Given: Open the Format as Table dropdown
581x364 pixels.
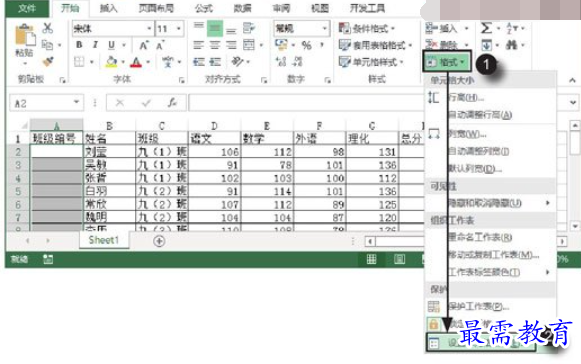Looking at the screenshot, I should pyautogui.click(x=375, y=45).
